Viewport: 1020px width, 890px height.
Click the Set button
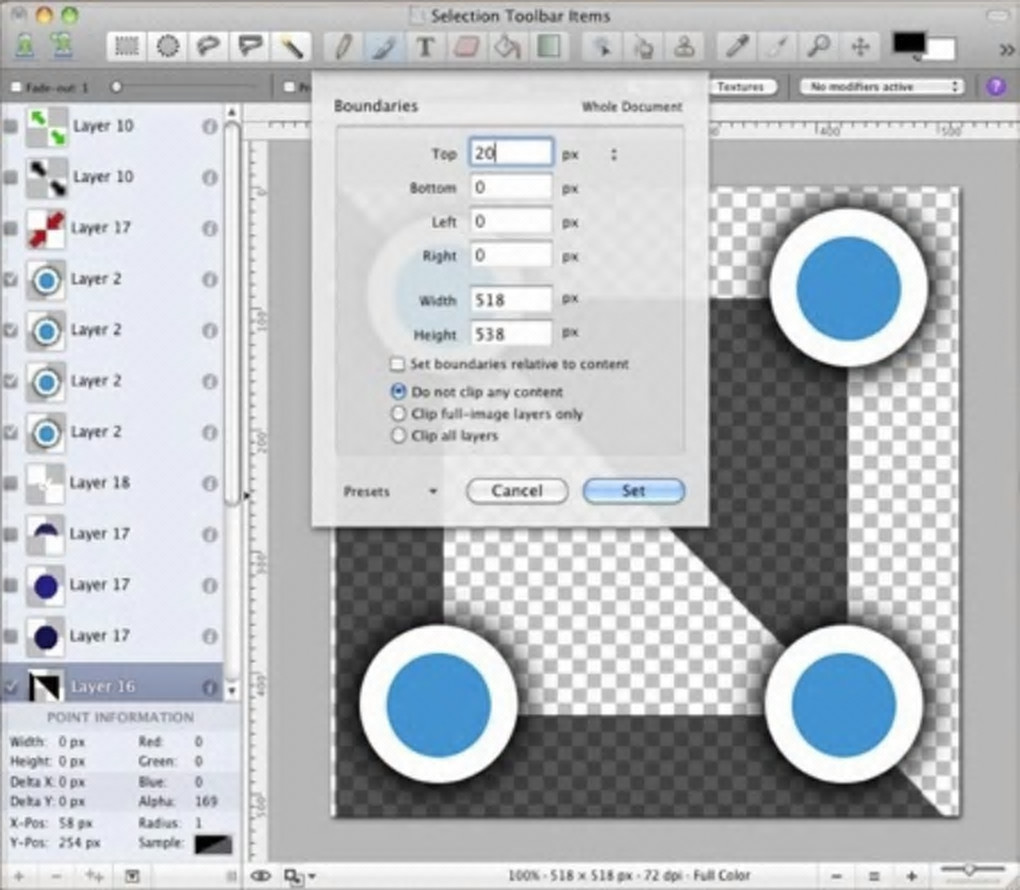click(x=634, y=491)
